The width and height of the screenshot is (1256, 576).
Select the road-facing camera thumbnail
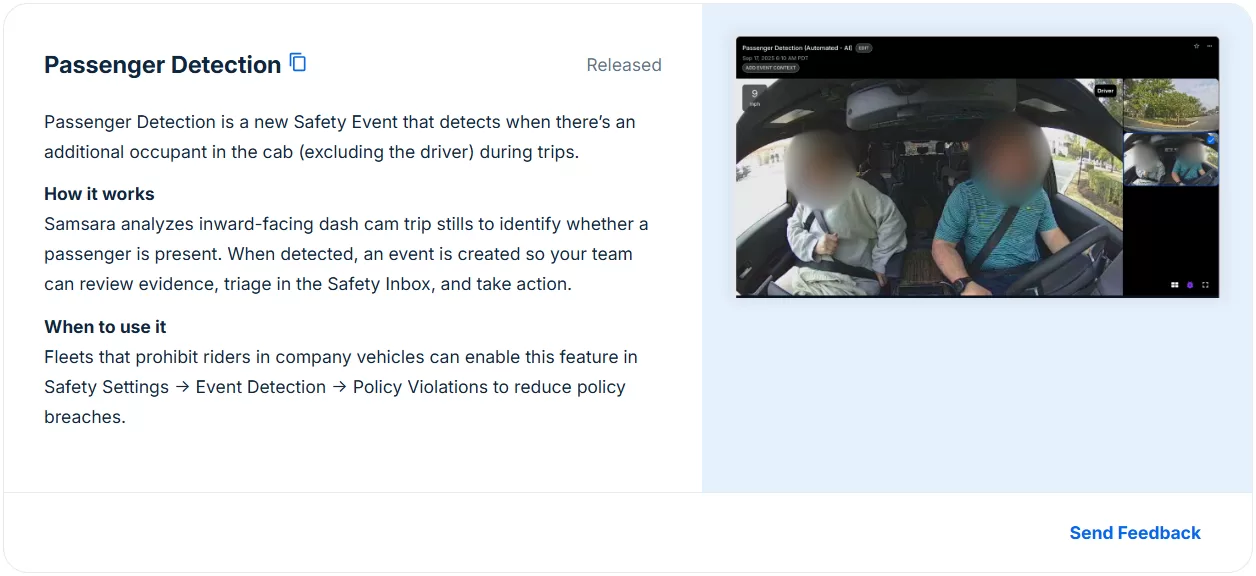[x=1170, y=104]
